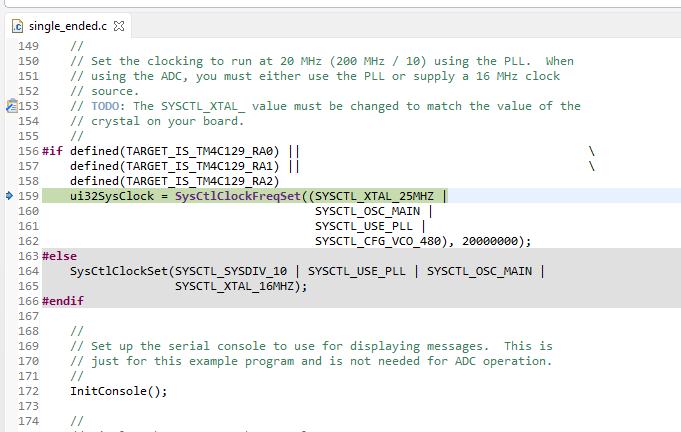
Task: Click SYSCTL_OSC_MAIN on line 160
Action: pos(367,211)
